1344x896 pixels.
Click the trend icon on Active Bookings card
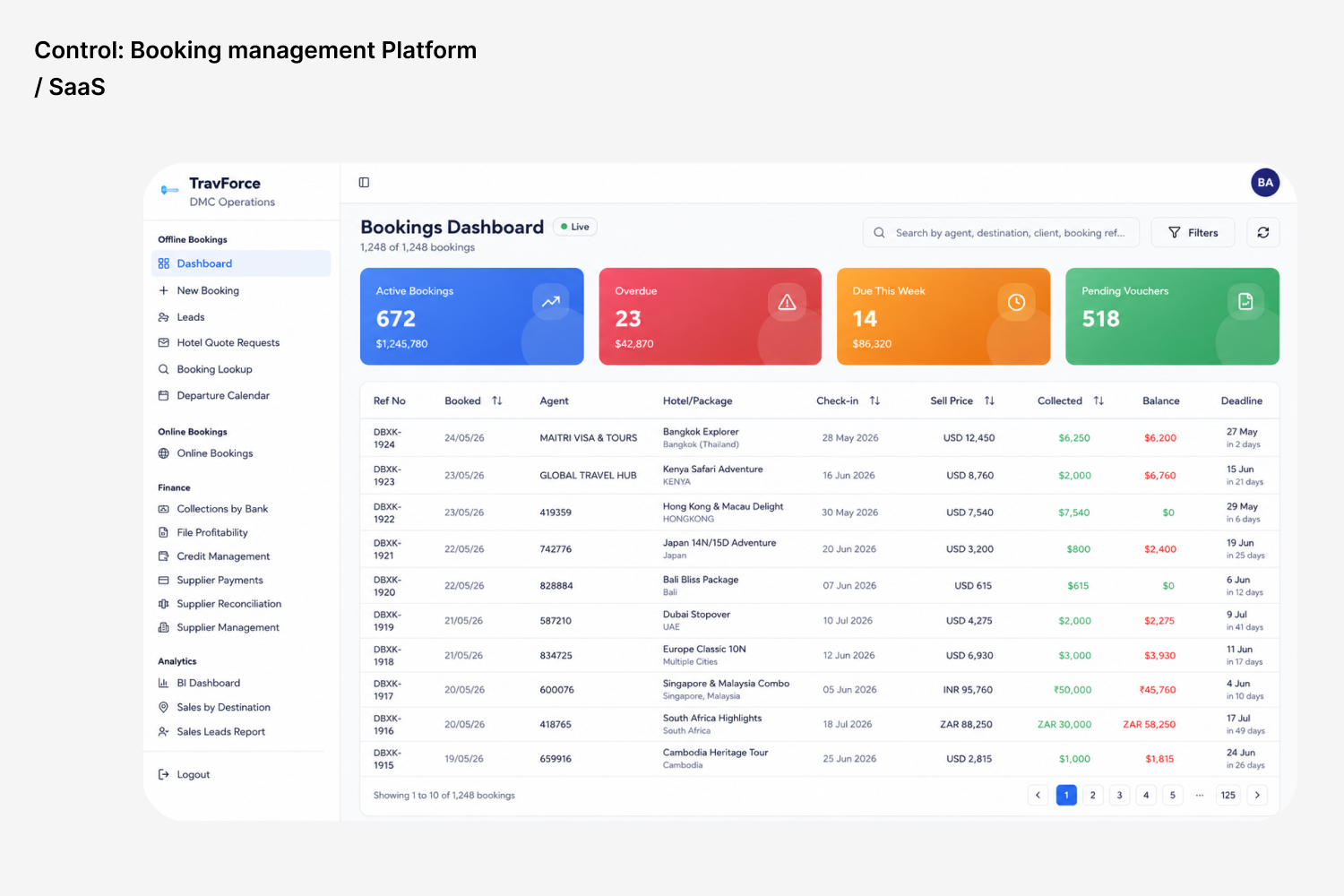551,302
